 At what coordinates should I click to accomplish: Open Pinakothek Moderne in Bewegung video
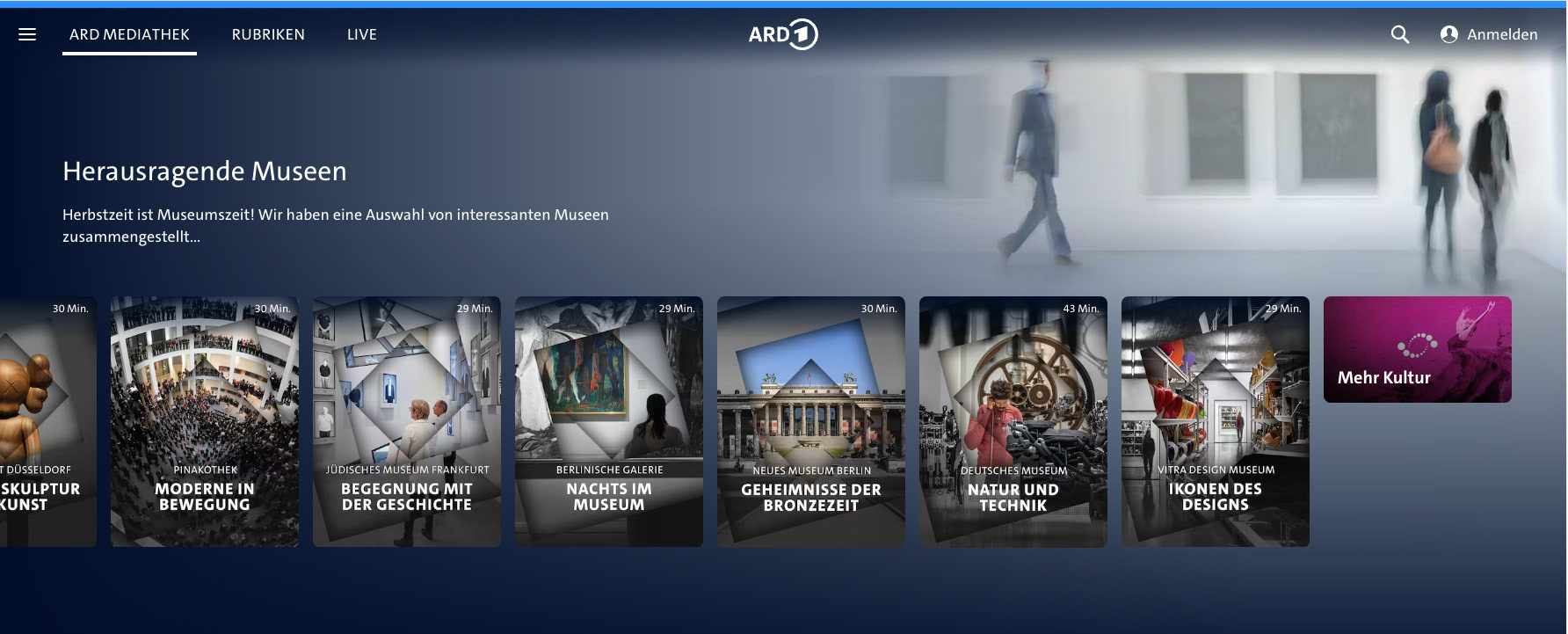[205, 421]
